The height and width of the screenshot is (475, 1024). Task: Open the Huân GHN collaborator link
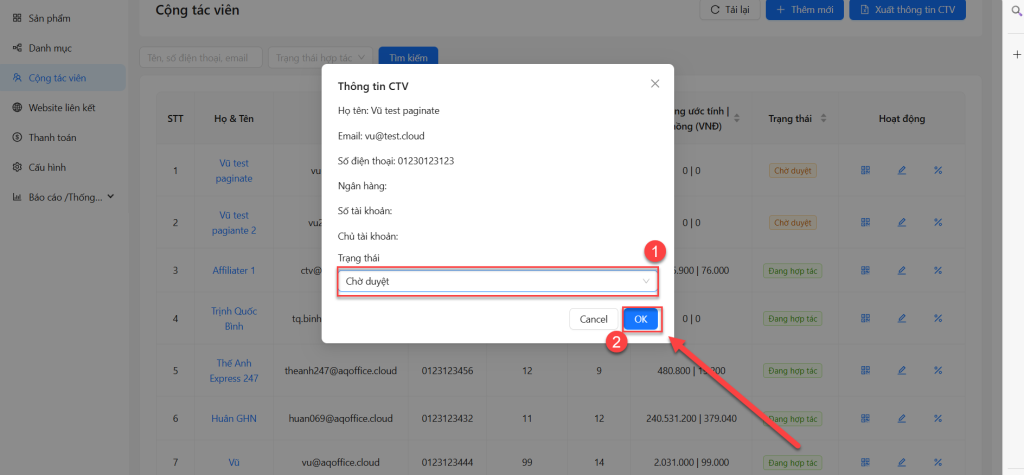point(233,418)
